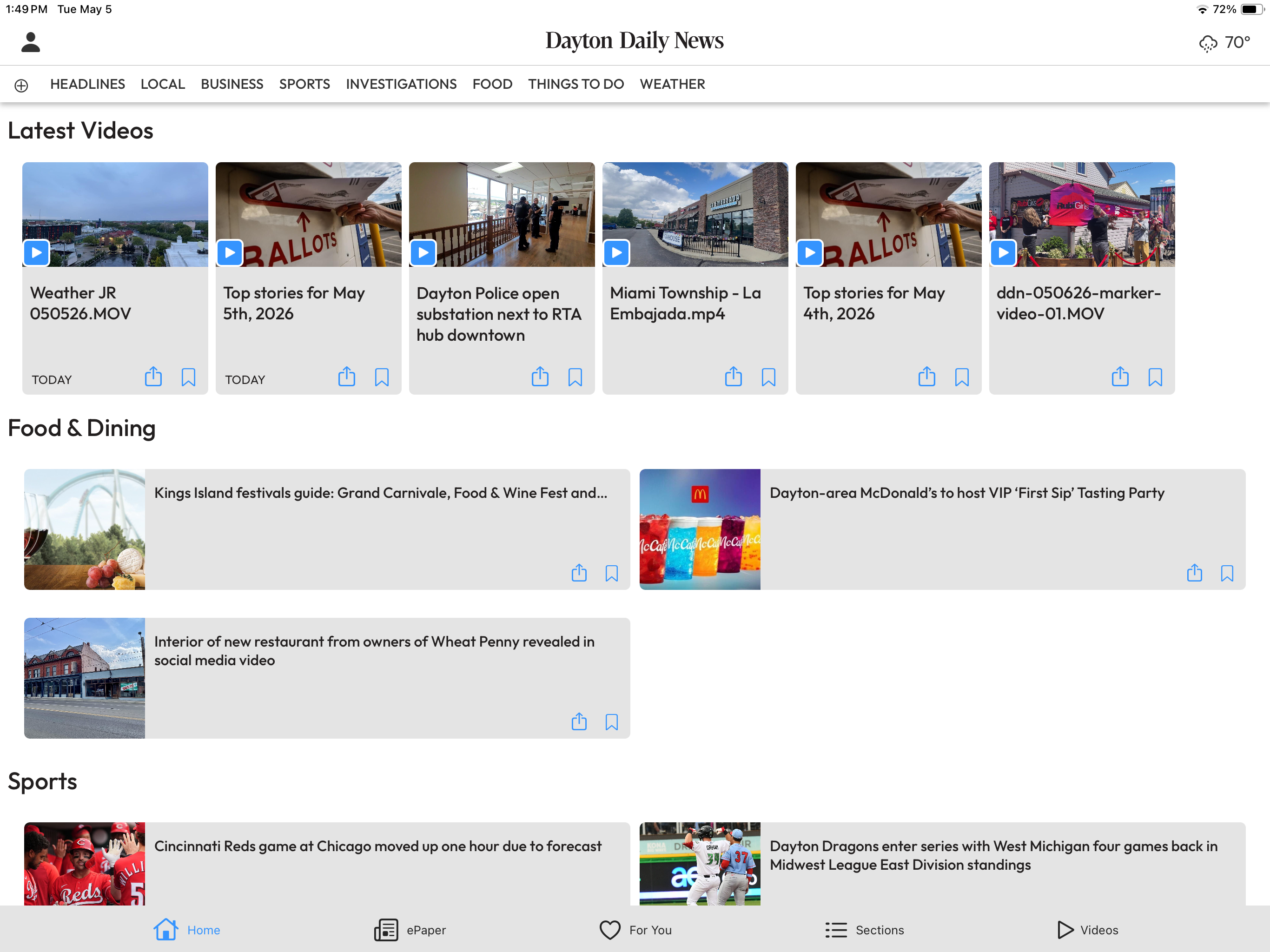Viewport: 1270px width, 952px height.
Task: Open the McCafé drinks thumbnail
Action: click(700, 529)
